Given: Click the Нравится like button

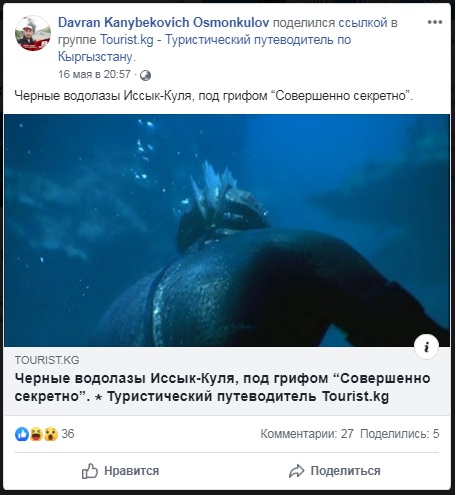Looking at the screenshot, I should click(x=120, y=471).
